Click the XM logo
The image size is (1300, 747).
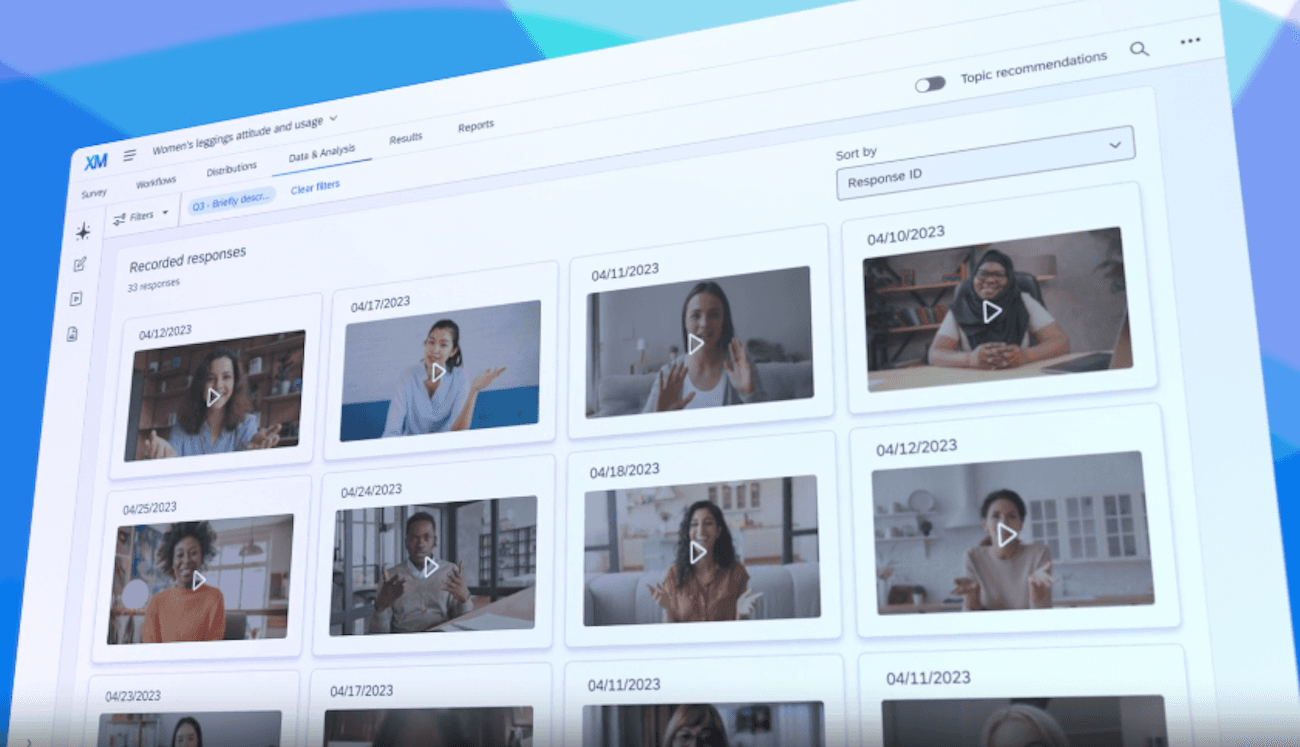point(96,161)
